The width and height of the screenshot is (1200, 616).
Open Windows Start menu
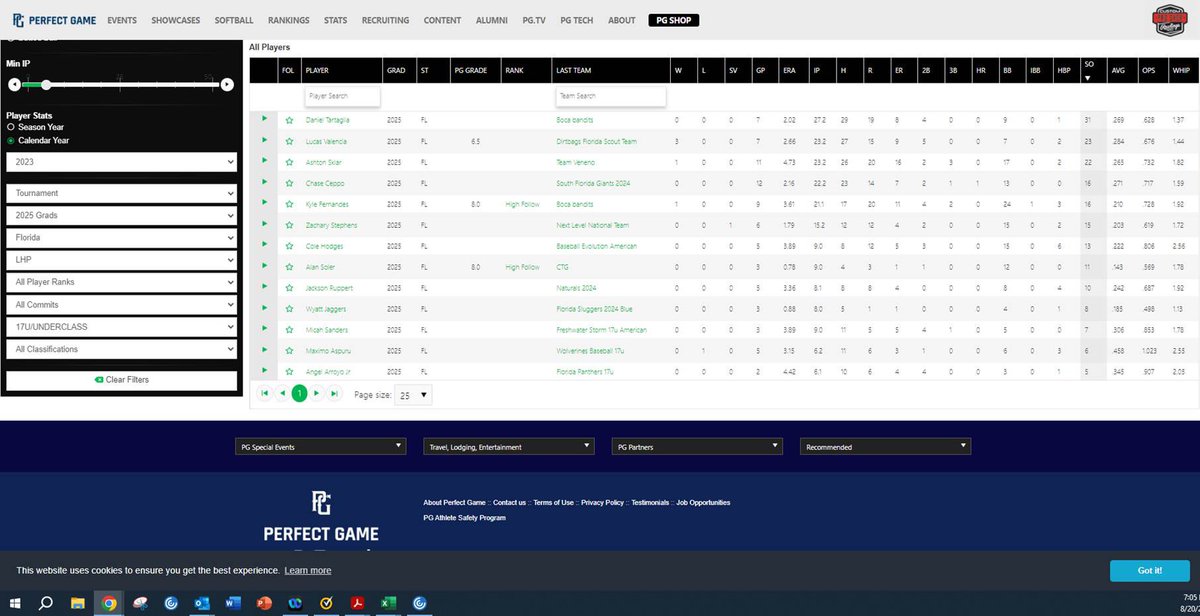(14, 603)
